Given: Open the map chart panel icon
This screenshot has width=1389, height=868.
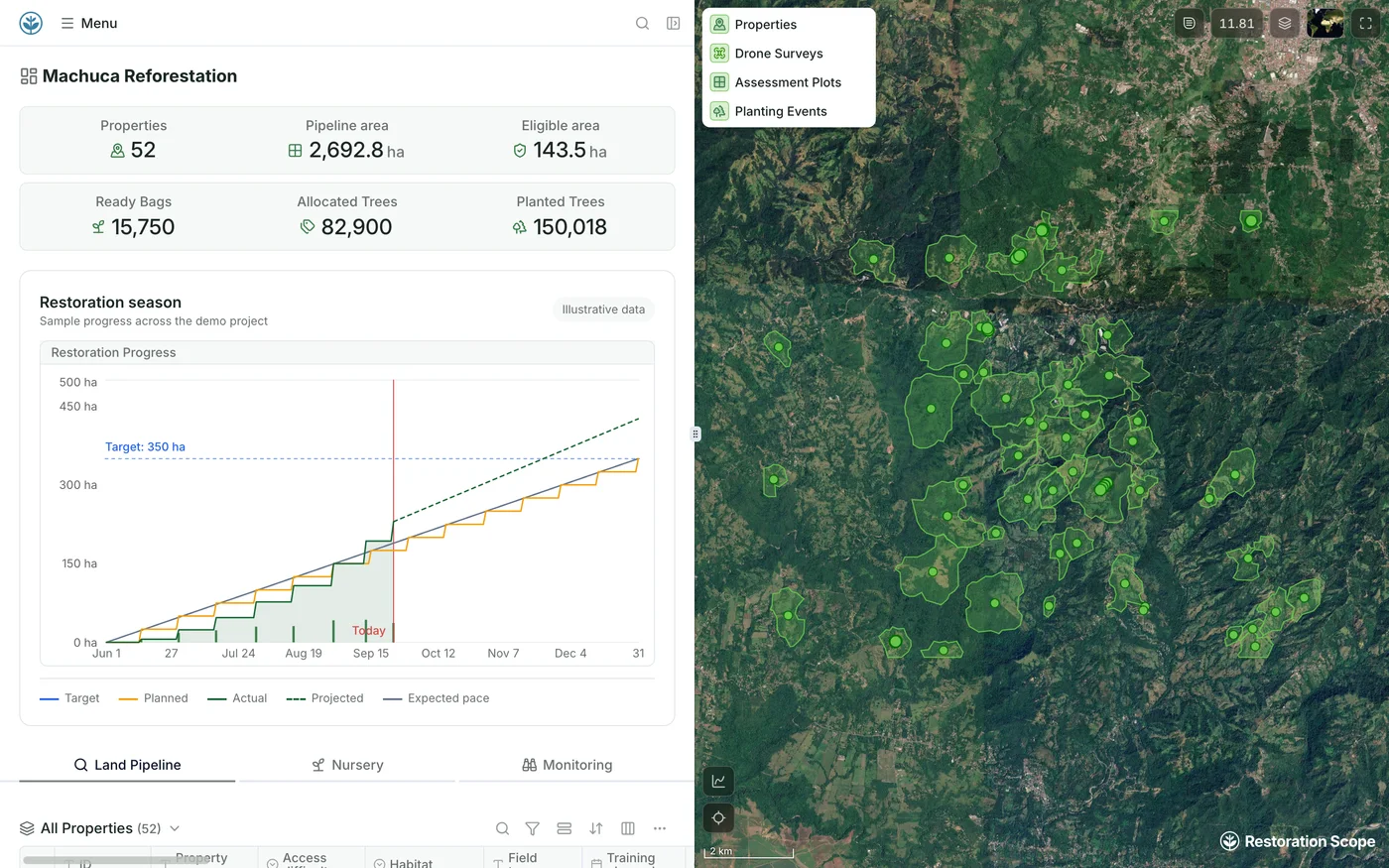Looking at the screenshot, I should click(718, 781).
